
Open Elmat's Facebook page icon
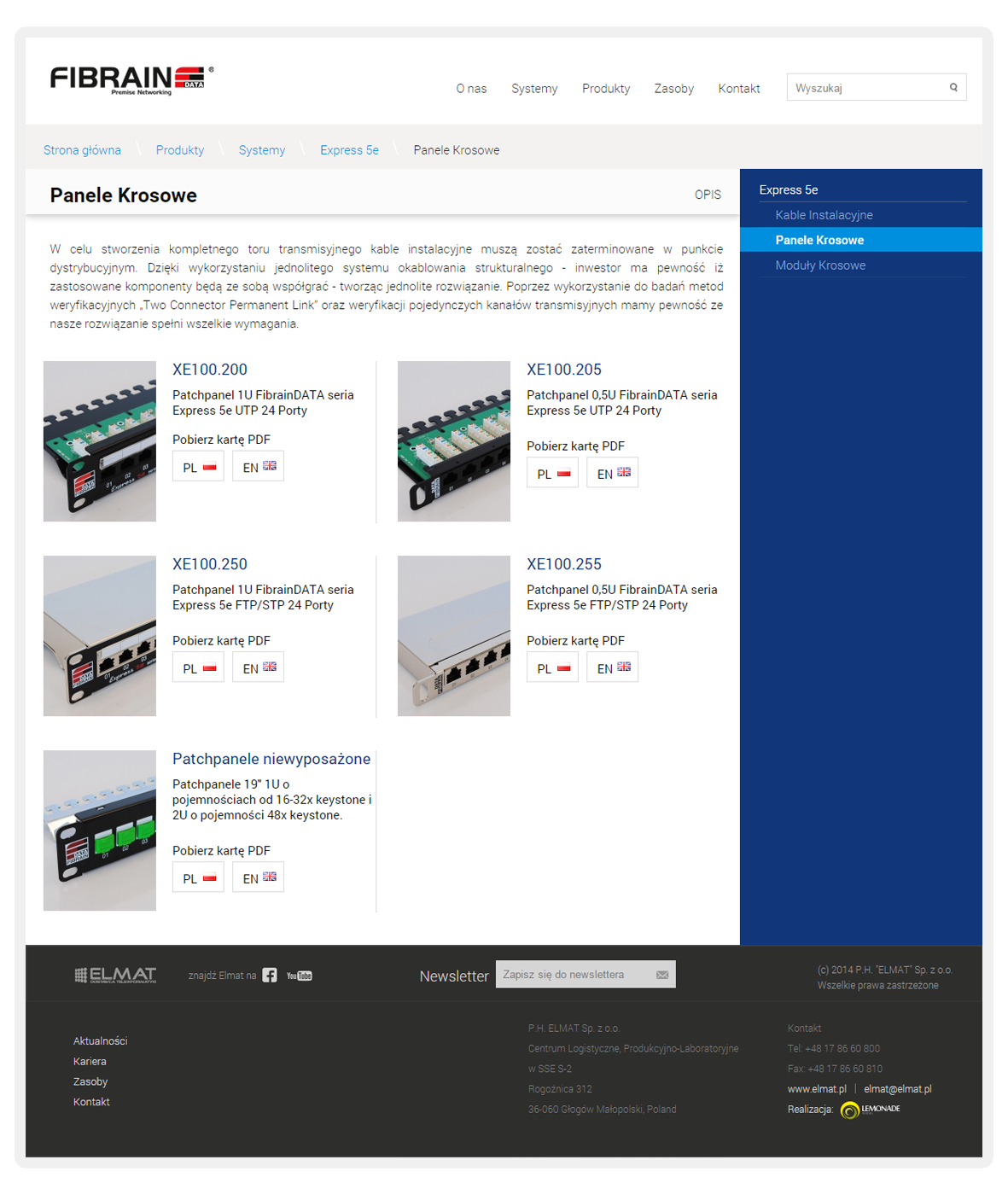coord(270,976)
